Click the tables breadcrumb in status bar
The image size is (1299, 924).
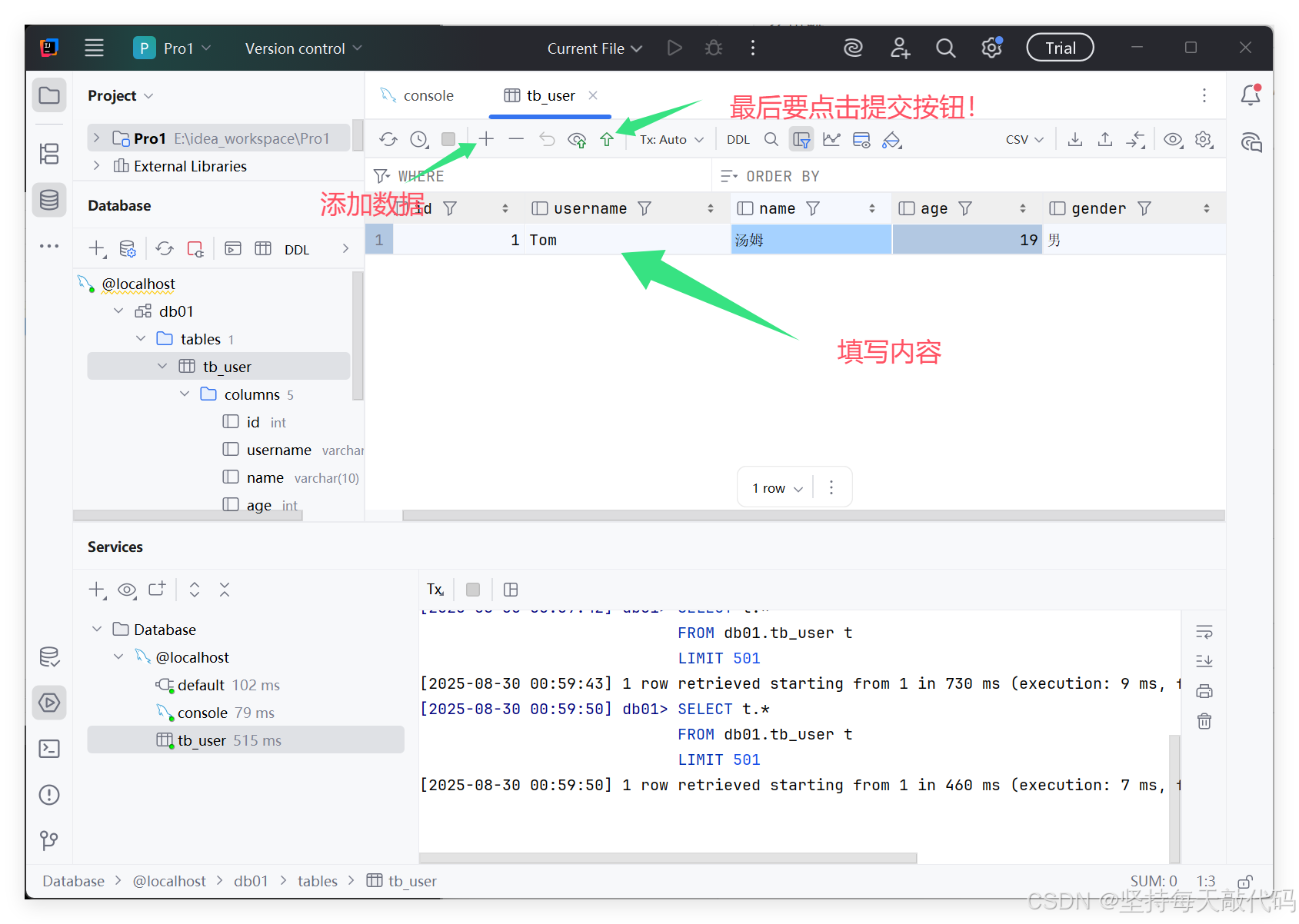(x=318, y=881)
